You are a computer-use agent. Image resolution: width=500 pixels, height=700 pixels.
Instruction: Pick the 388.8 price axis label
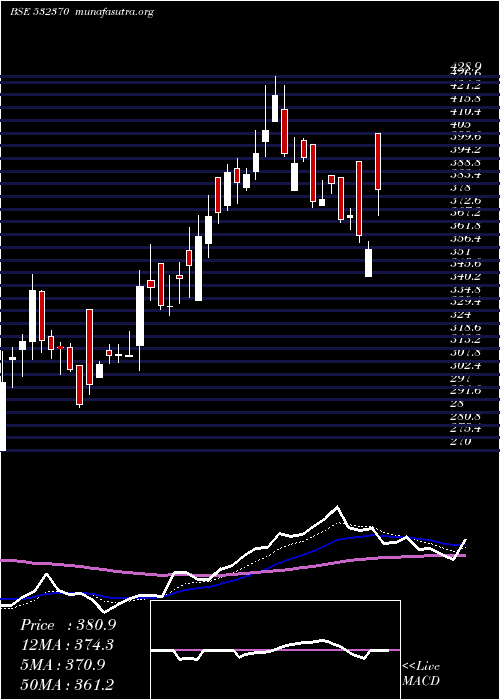click(465, 162)
